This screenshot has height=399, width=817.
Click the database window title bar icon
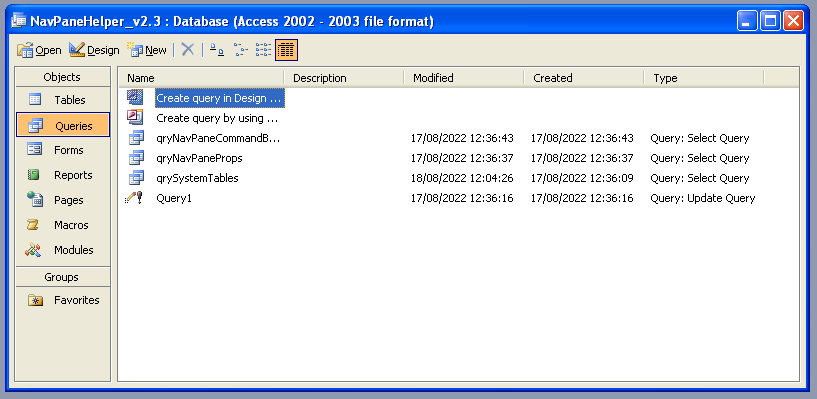(x=18, y=21)
